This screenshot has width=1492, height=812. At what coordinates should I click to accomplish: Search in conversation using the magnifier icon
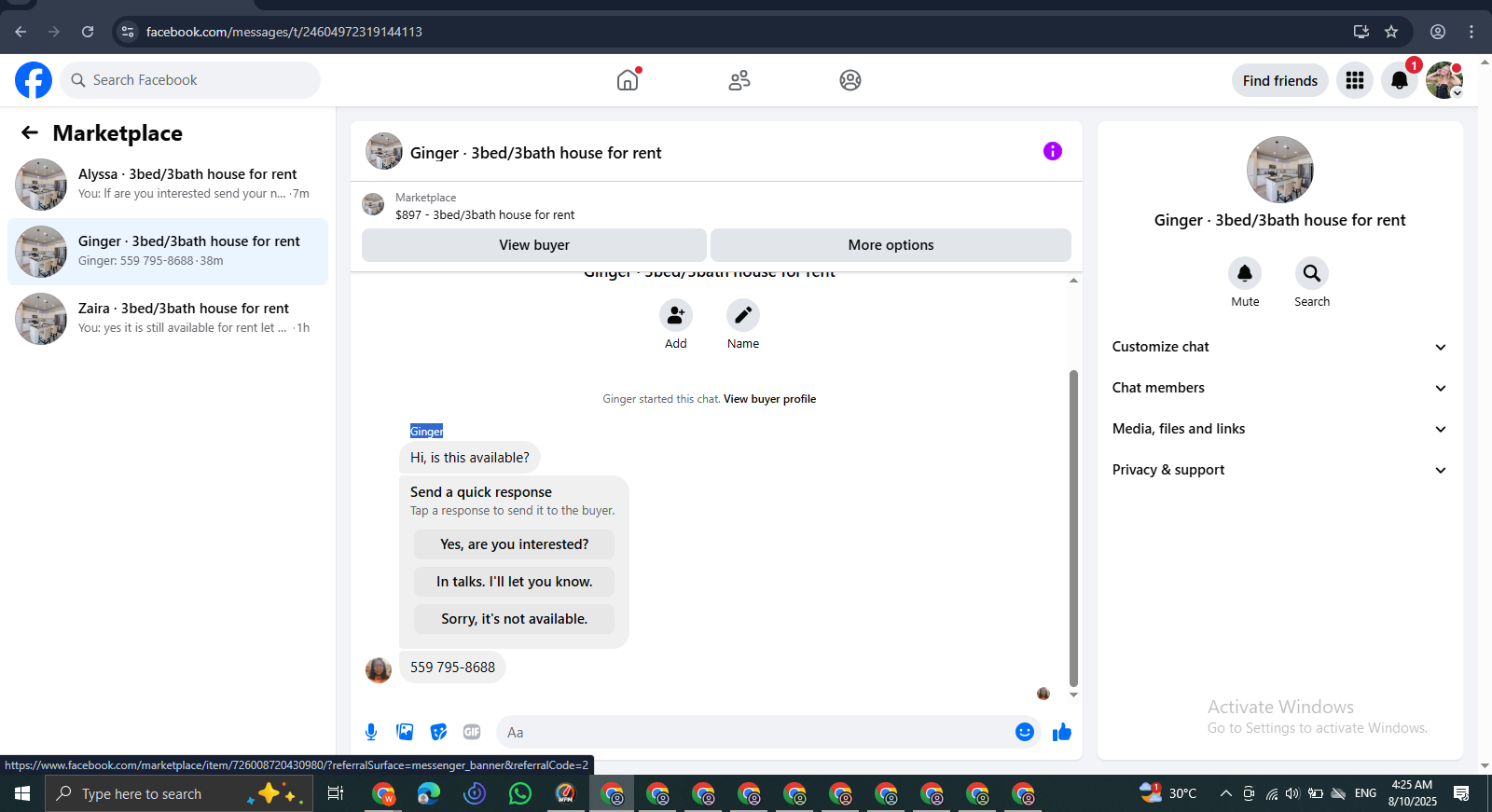click(x=1312, y=273)
